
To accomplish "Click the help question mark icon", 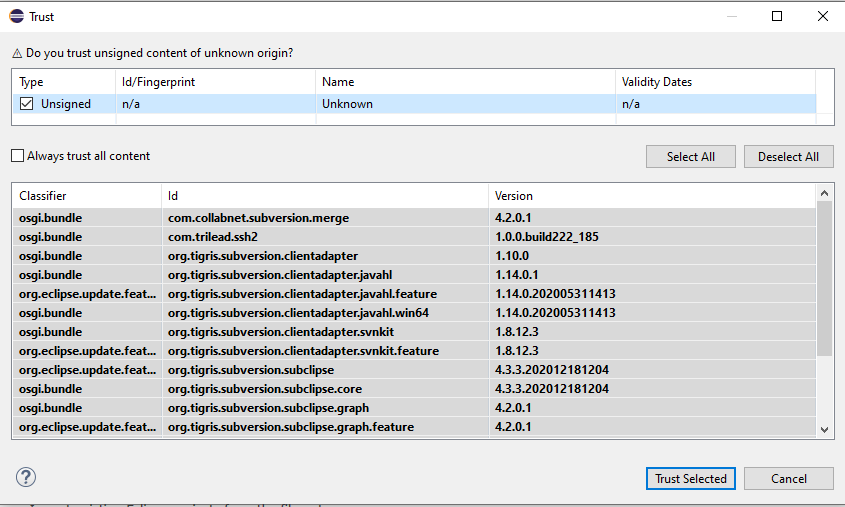I will tap(26, 477).
